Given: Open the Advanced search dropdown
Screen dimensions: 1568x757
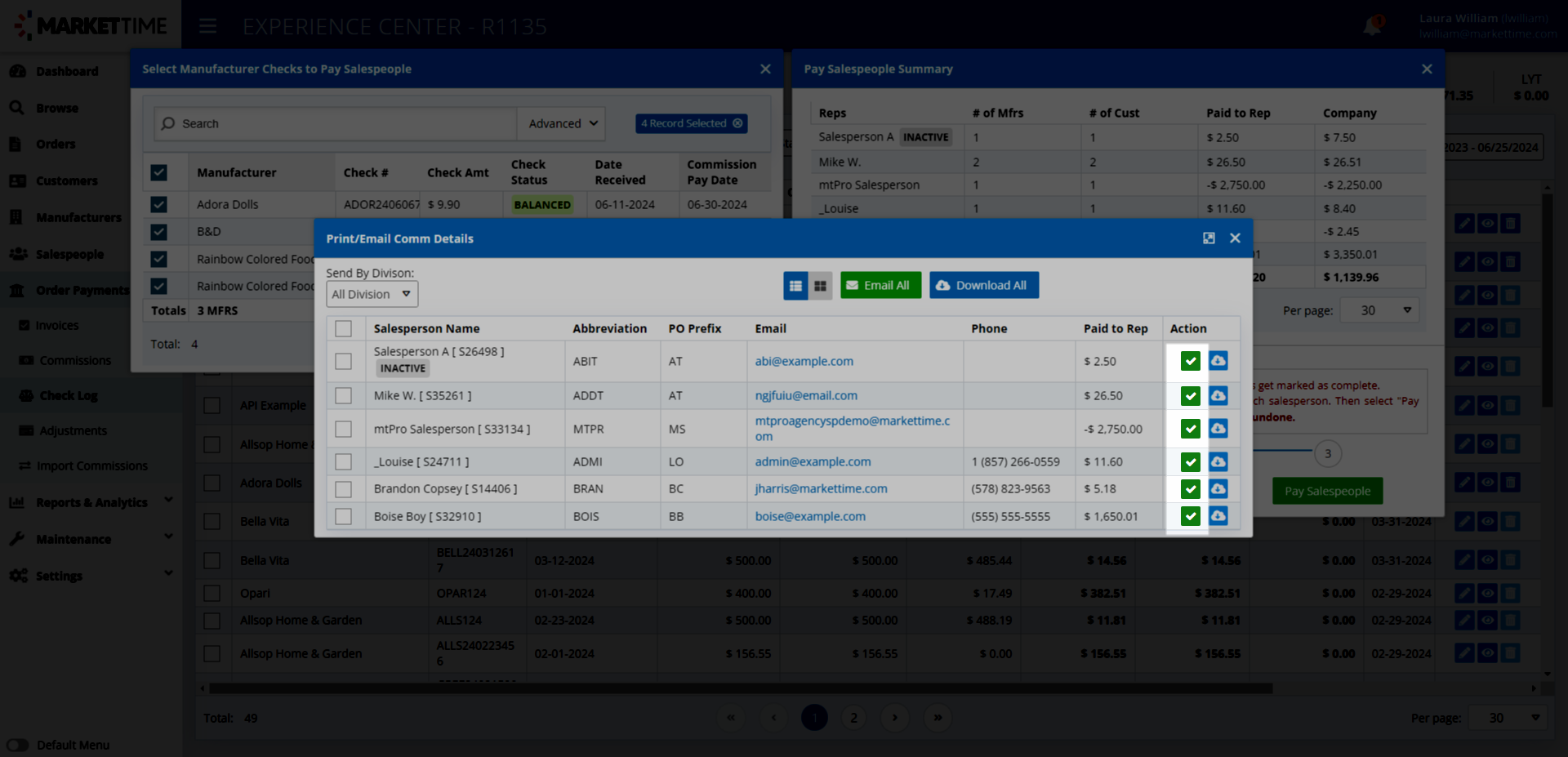Looking at the screenshot, I should coord(562,123).
